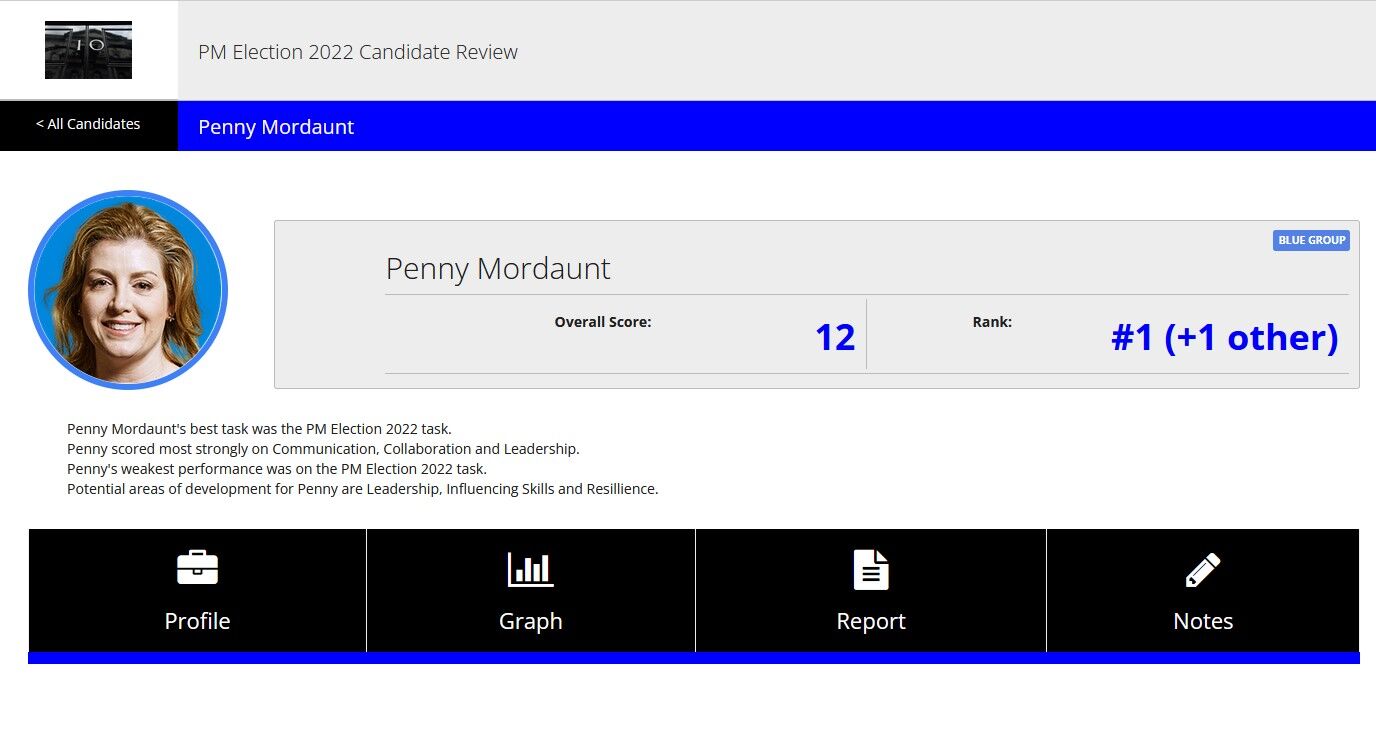This screenshot has width=1376, height=738.
Task: Click the rank value #1 (+1 other)
Action: coord(1224,337)
